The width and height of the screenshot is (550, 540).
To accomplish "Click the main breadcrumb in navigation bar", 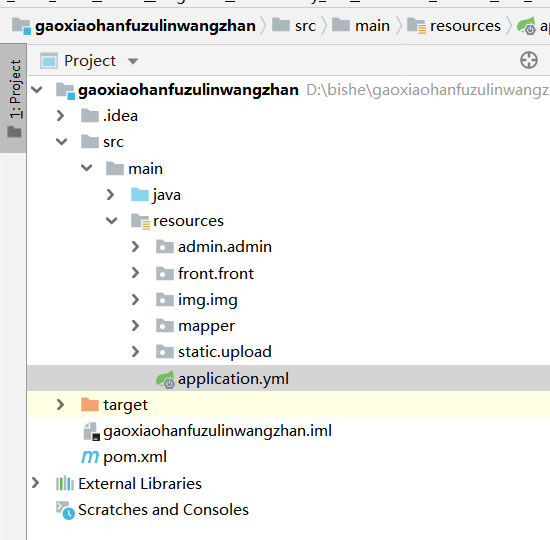I will click(x=372, y=26).
